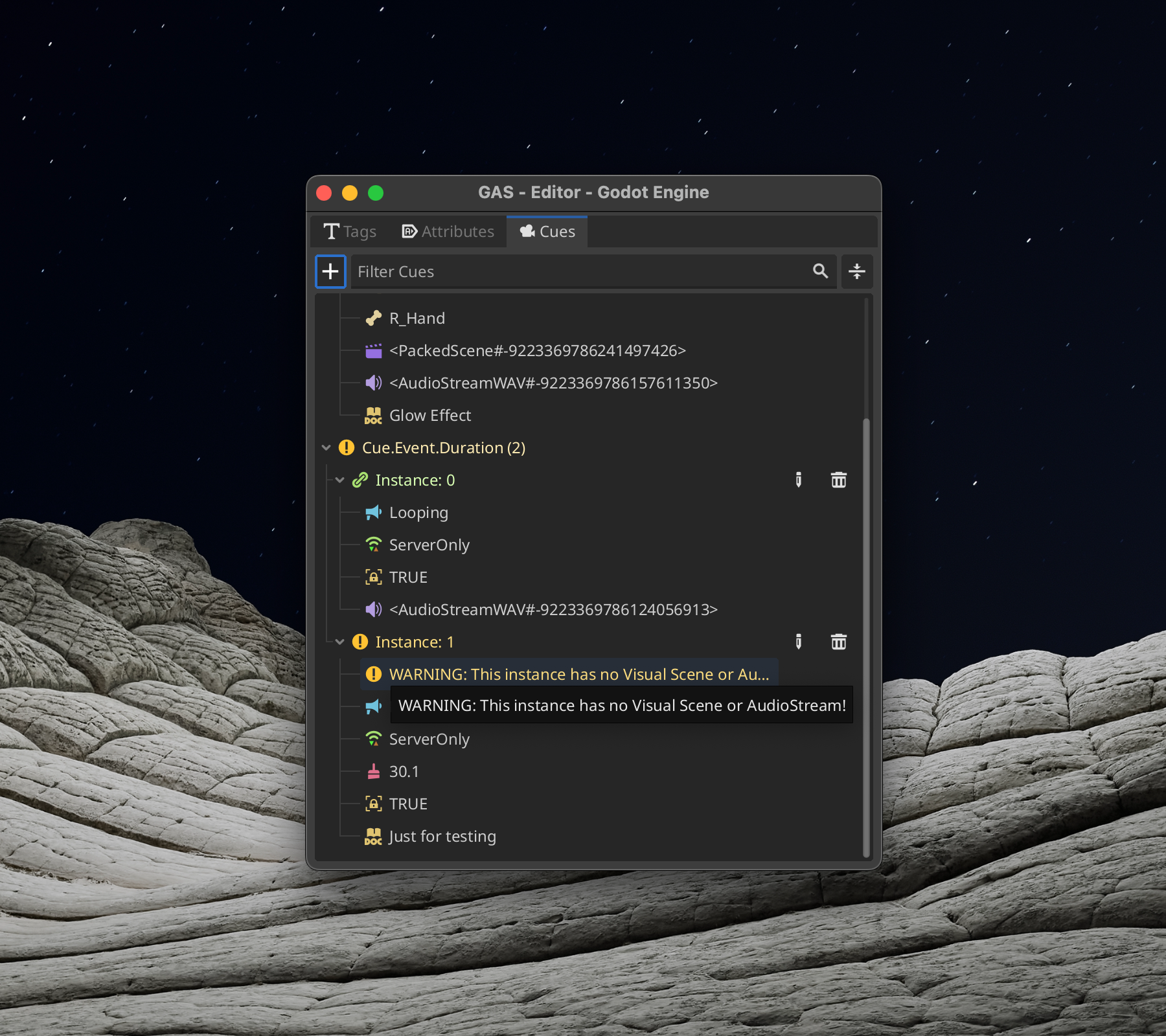Select TRUE value under Instance: 1
The height and width of the screenshot is (1036, 1166).
408,804
